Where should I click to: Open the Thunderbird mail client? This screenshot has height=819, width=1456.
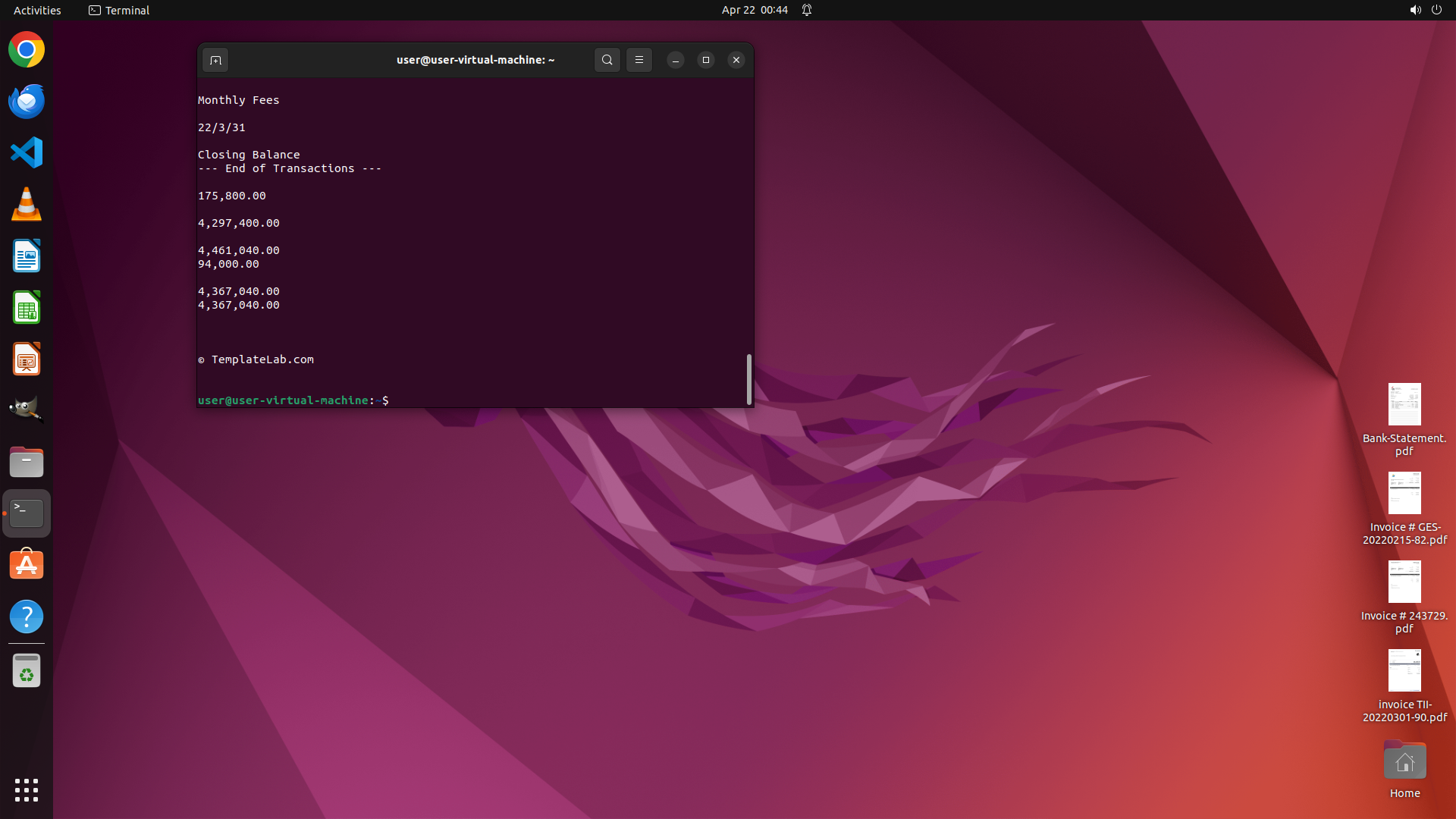27,102
